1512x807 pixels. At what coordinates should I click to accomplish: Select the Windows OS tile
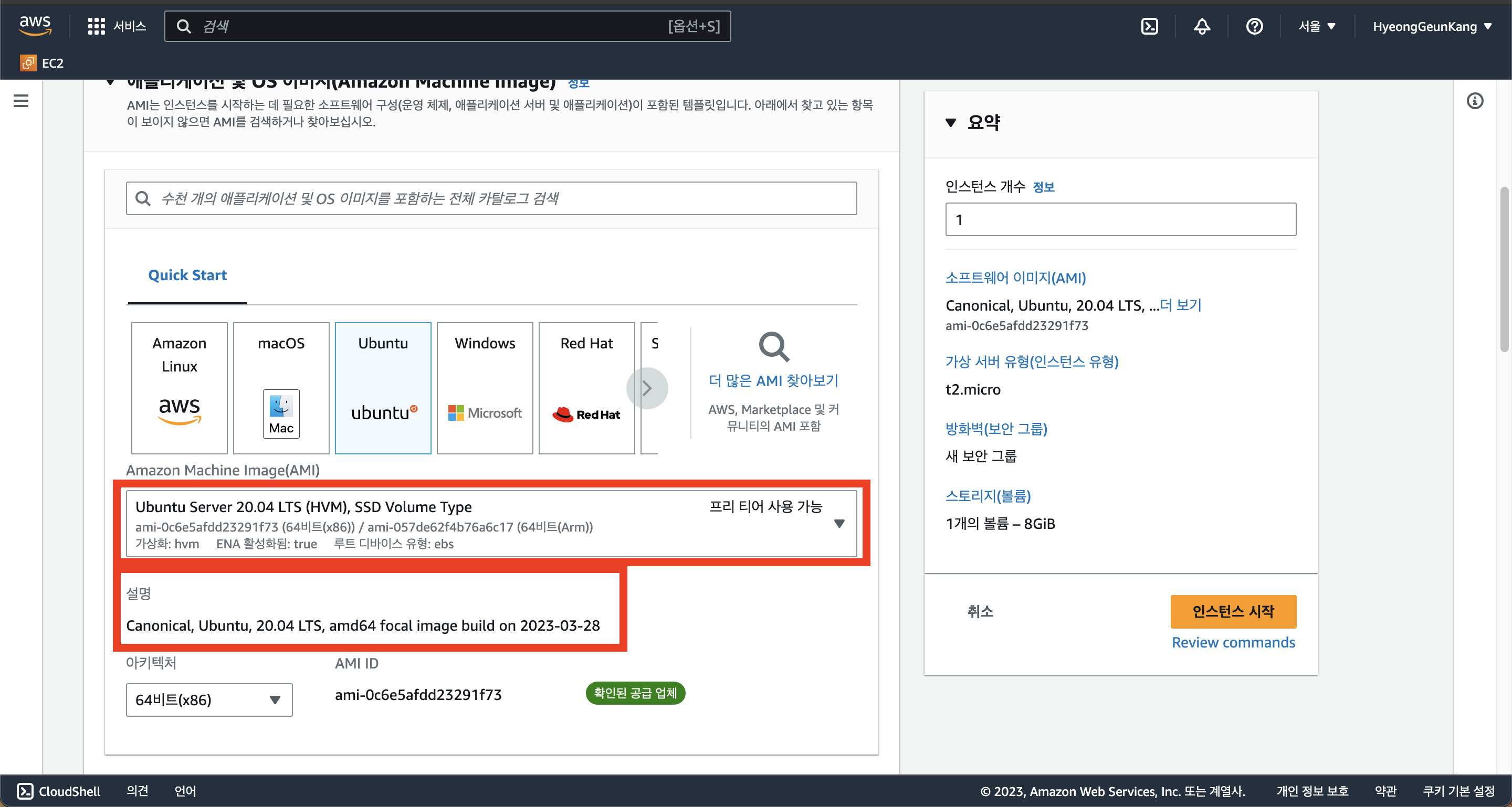coord(484,388)
